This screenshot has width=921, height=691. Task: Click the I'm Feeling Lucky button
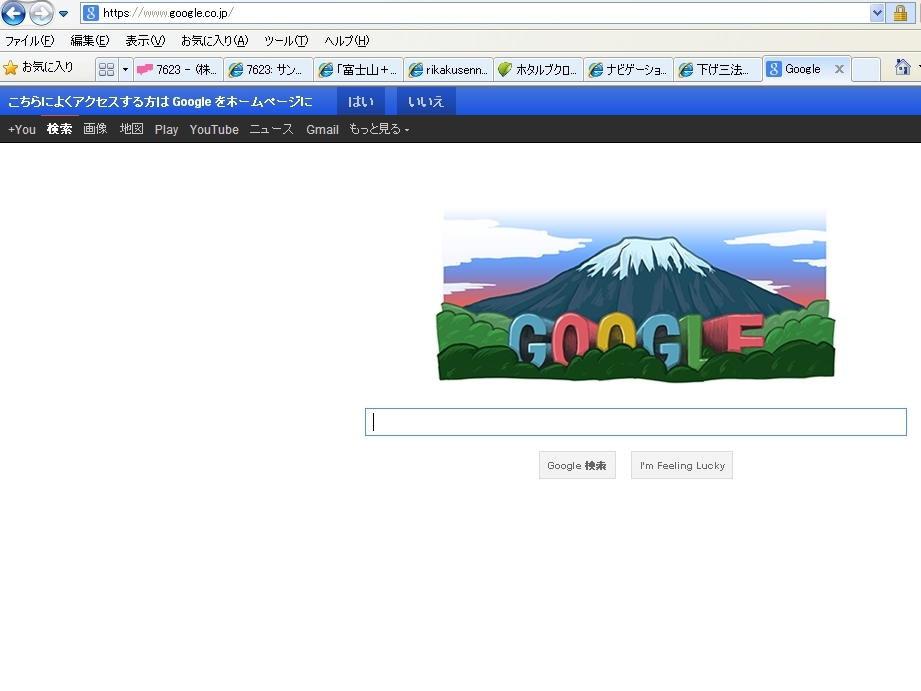(682, 465)
